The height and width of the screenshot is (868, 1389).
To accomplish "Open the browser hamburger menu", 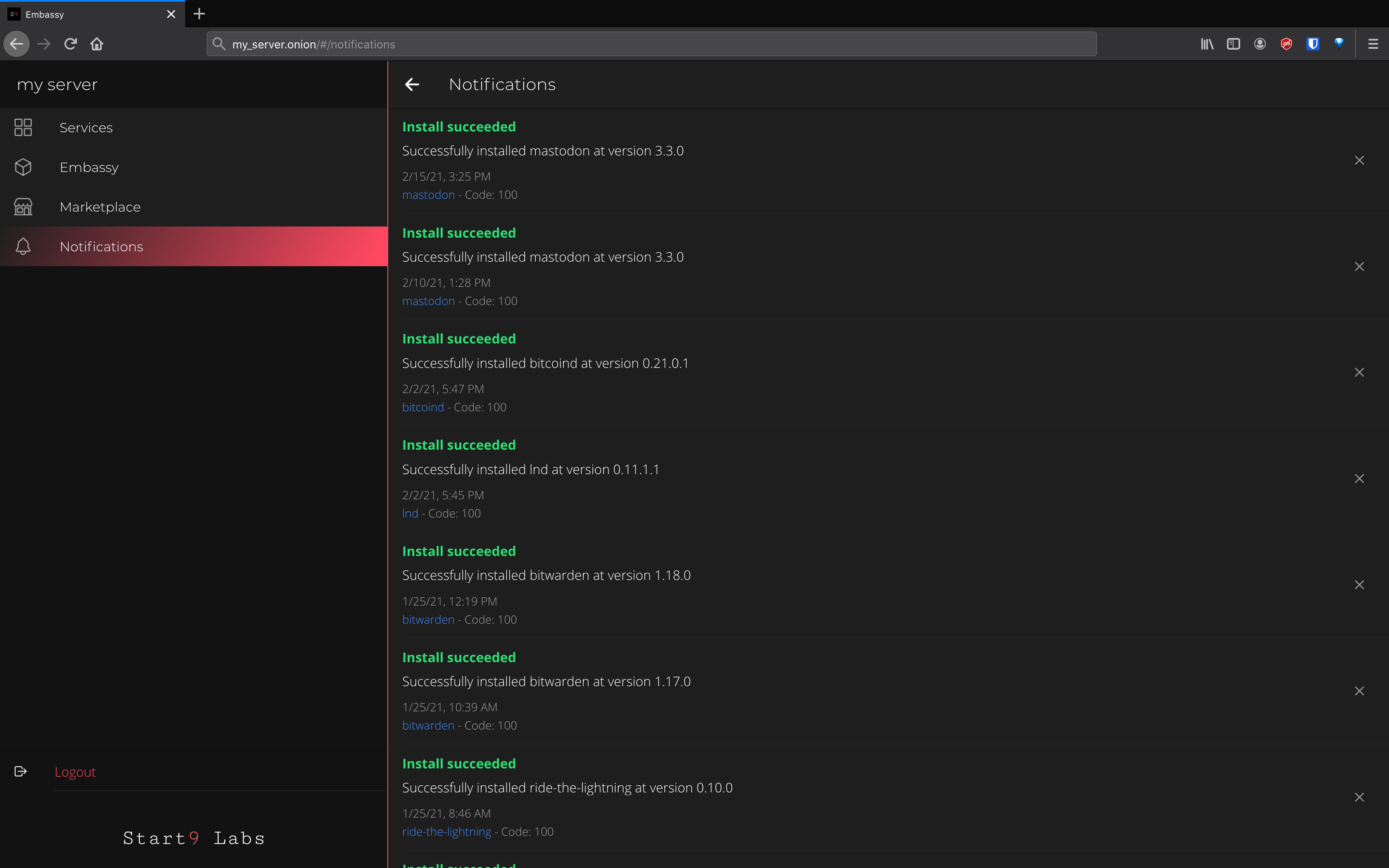I will click(x=1372, y=44).
